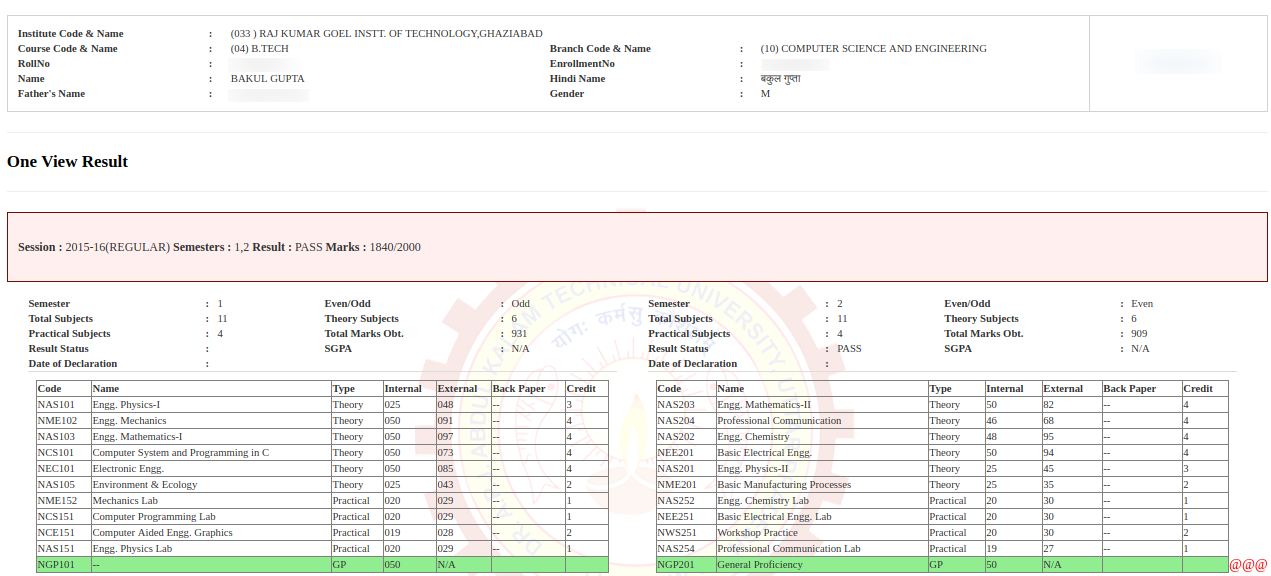The image size is (1271, 576).
Task: Click the Semester 2 total marks value 909
Action: coord(1139,334)
